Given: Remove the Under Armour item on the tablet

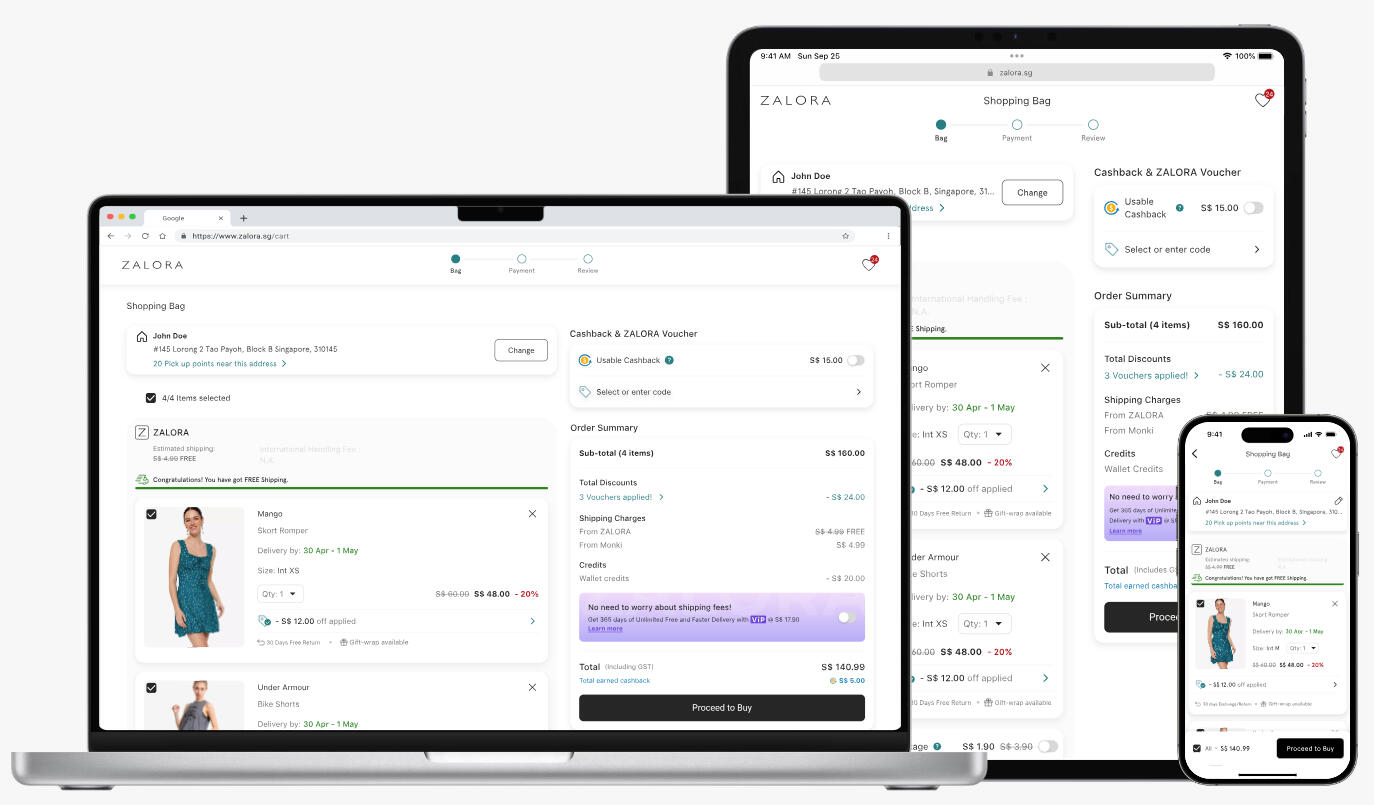Looking at the screenshot, I should (1045, 557).
